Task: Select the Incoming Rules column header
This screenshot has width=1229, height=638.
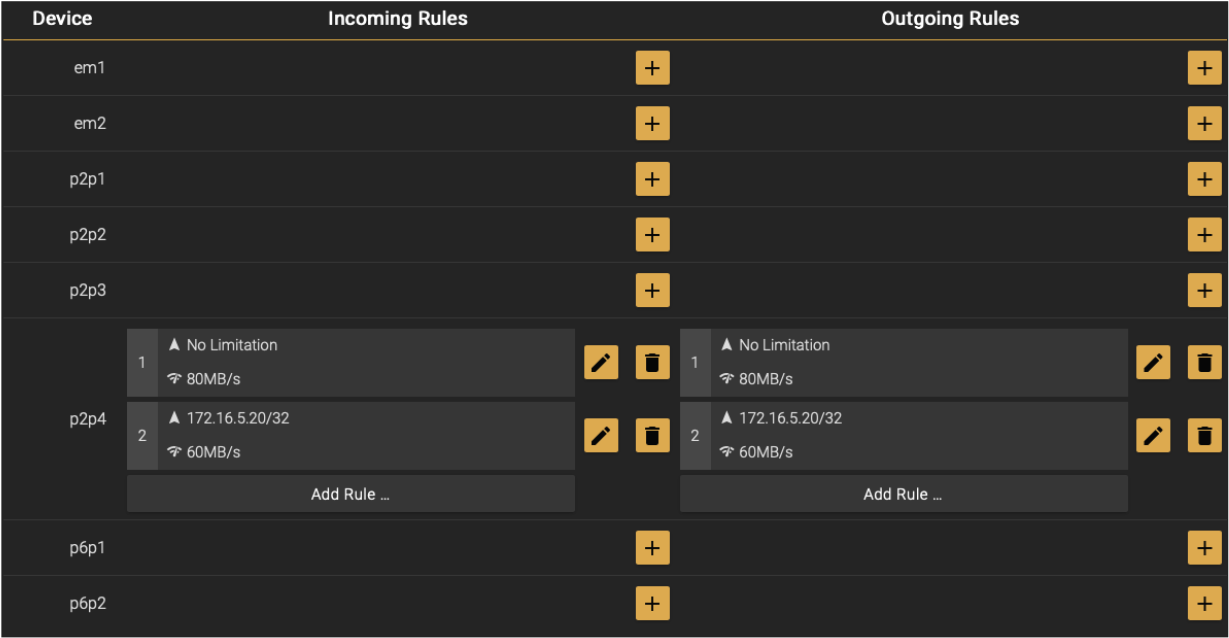Action: point(398,19)
